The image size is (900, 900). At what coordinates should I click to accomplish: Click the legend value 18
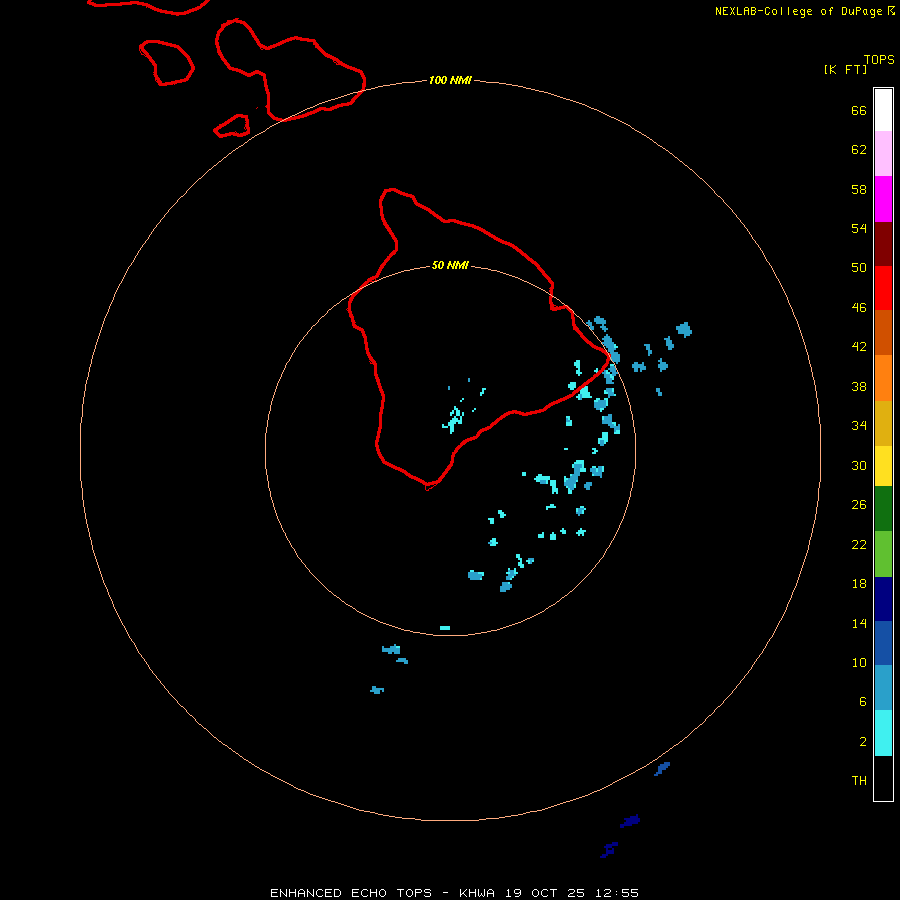(x=859, y=584)
